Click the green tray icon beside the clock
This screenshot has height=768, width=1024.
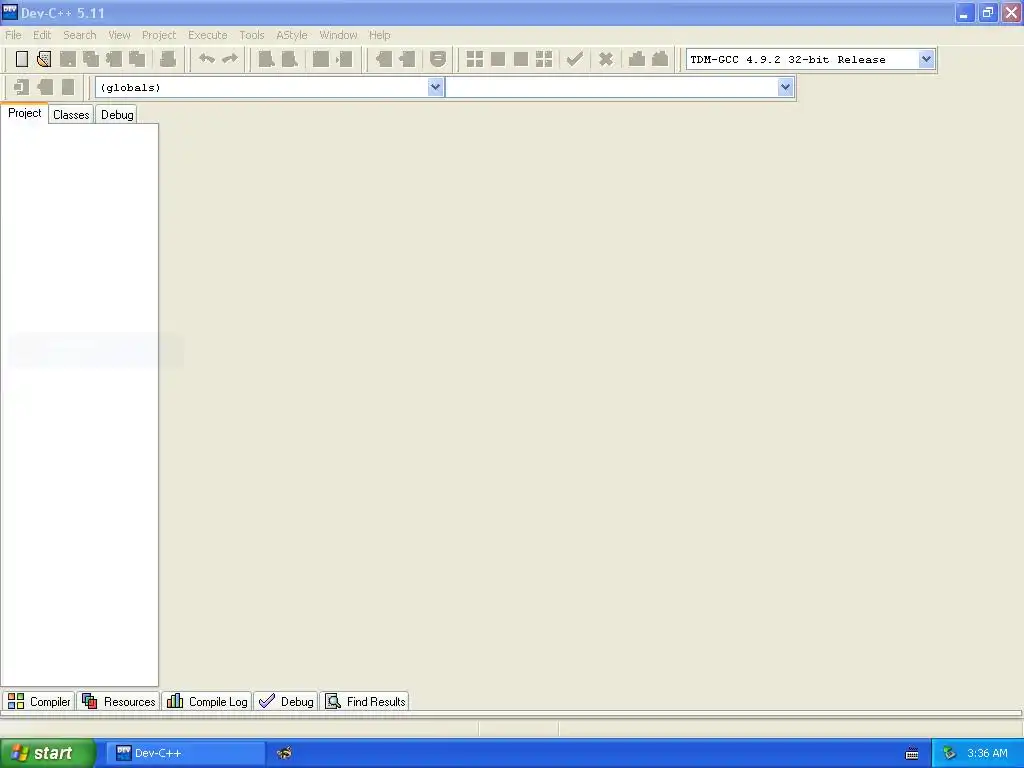[950, 753]
